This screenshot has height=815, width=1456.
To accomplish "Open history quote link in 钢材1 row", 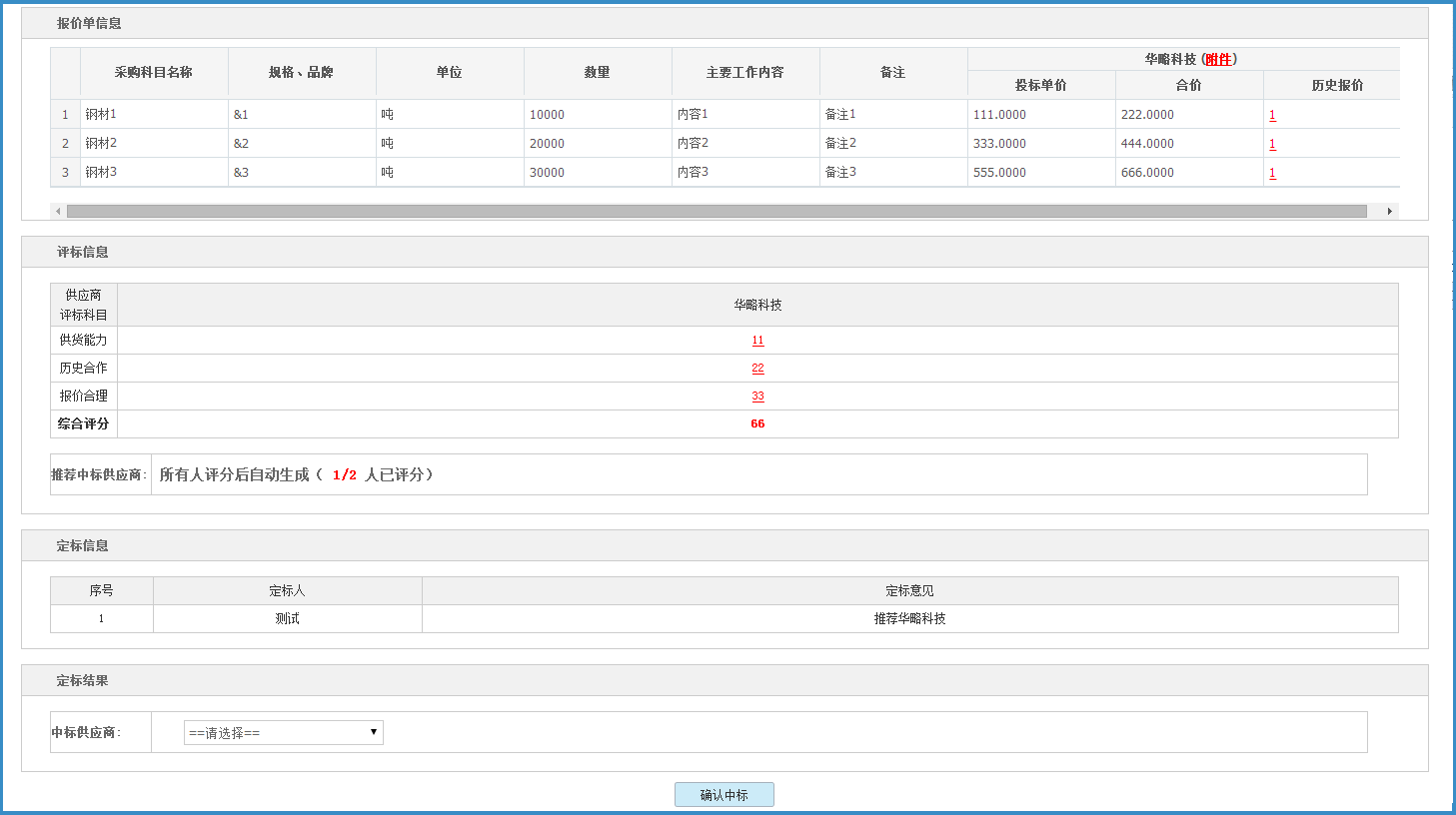I will (x=1272, y=115).
